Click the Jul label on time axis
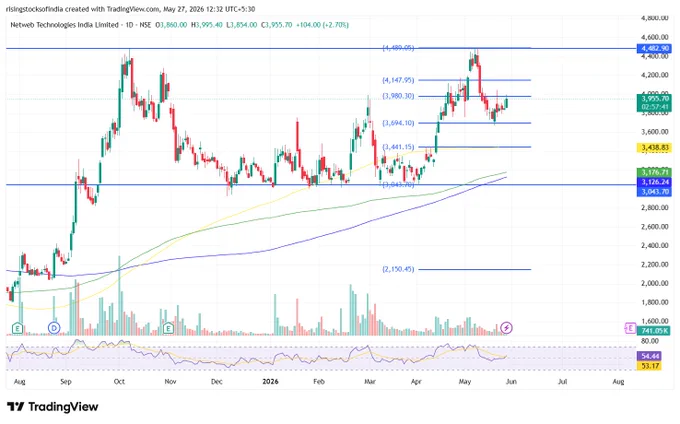Image resolution: width=680 pixels, height=424 pixels. pos(562,382)
